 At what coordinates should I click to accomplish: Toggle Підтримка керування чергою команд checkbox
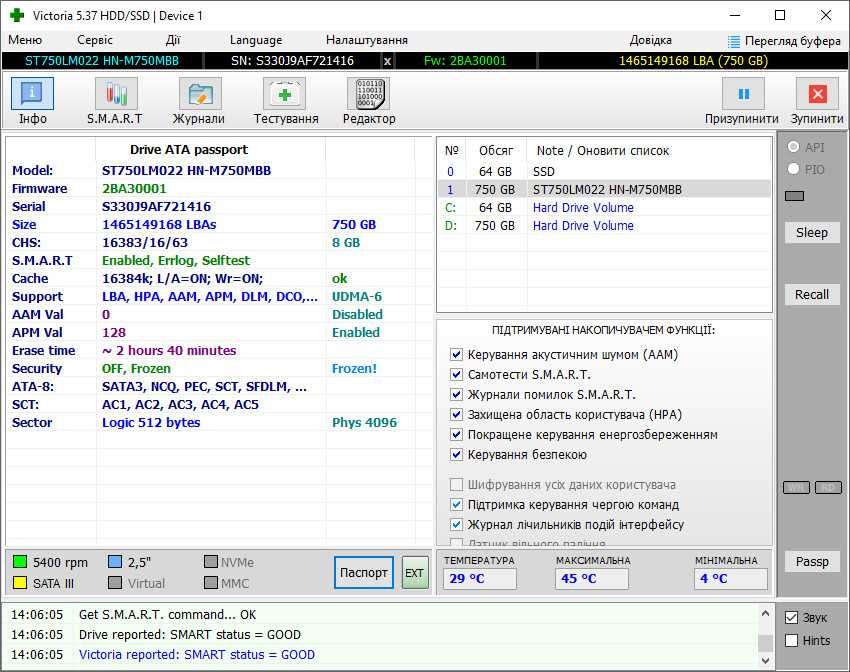click(x=456, y=505)
